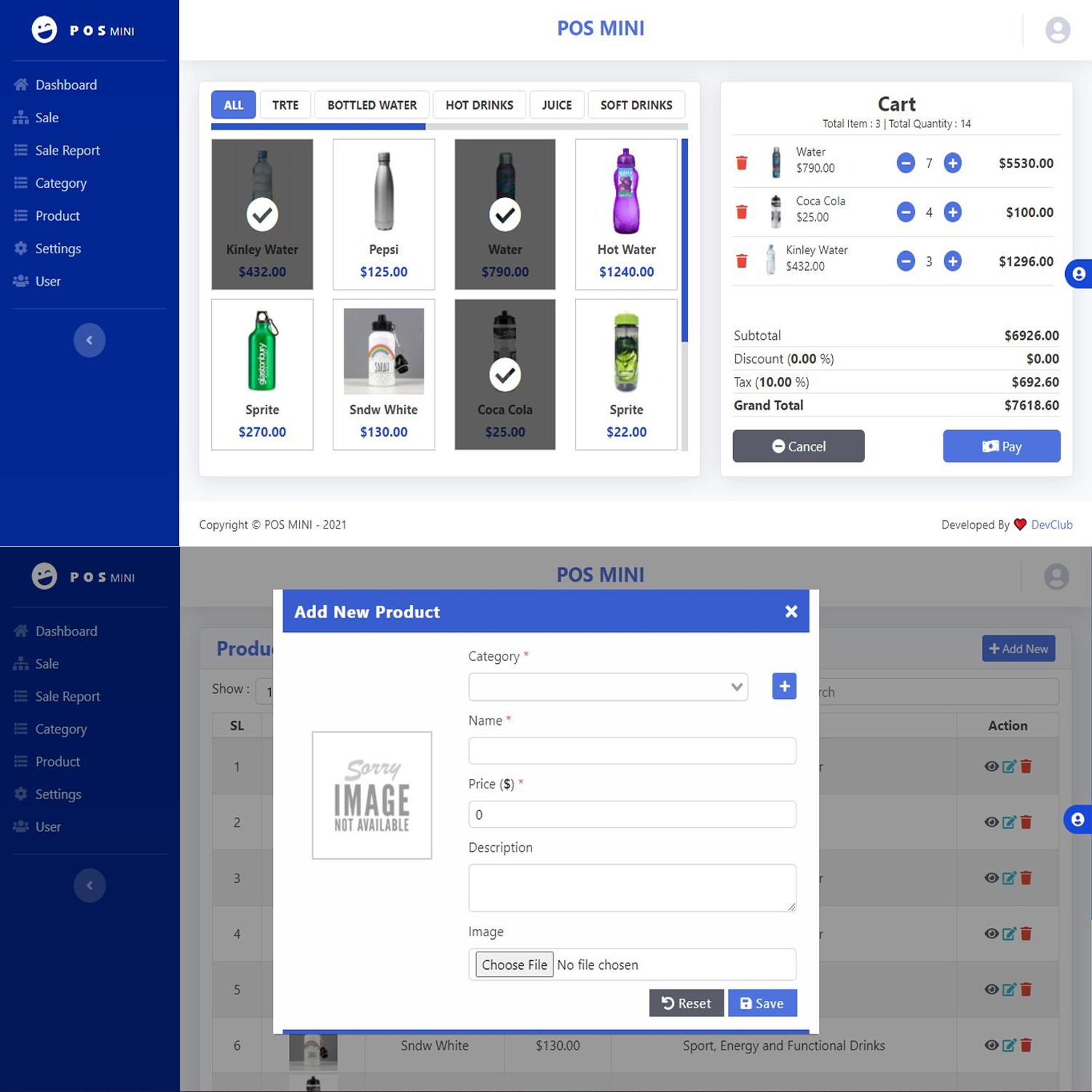Increase Kinley Water quantity with plus icon
1092x1092 pixels.
pyautogui.click(x=952, y=261)
